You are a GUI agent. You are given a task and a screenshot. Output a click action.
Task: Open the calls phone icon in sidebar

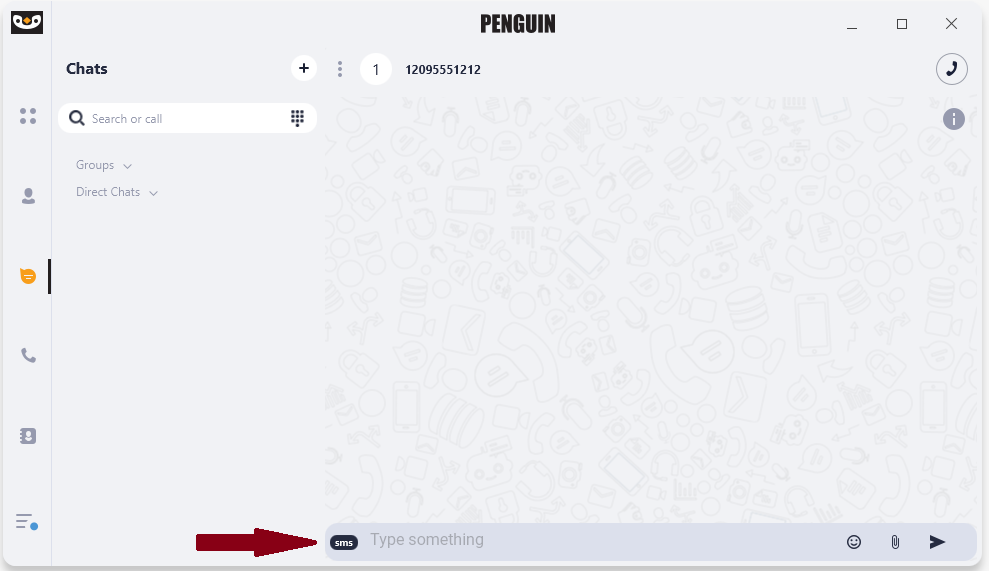(x=28, y=356)
